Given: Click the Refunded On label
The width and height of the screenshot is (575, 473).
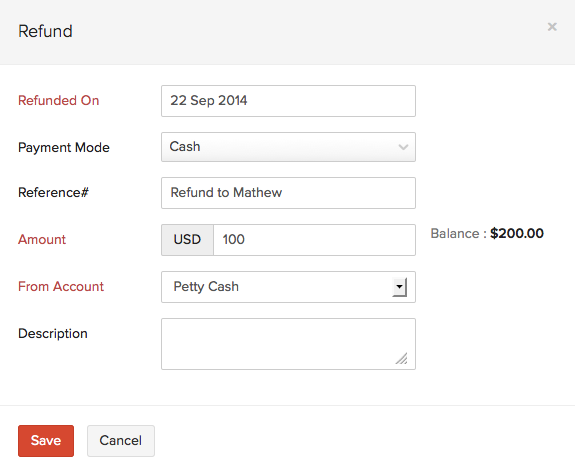Looking at the screenshot, I should coord(59,100).
